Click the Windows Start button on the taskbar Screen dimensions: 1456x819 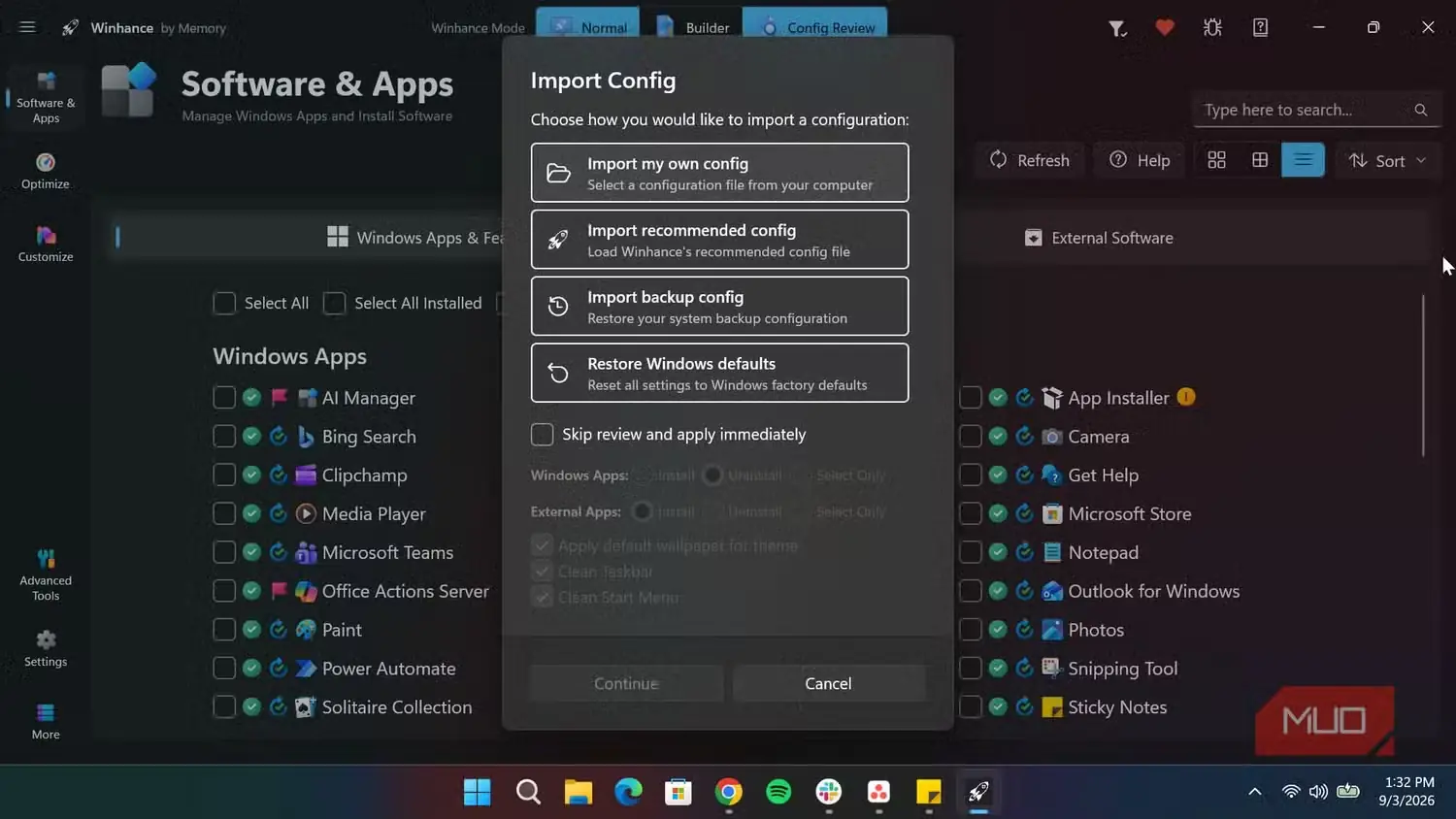tap(478, 792)
